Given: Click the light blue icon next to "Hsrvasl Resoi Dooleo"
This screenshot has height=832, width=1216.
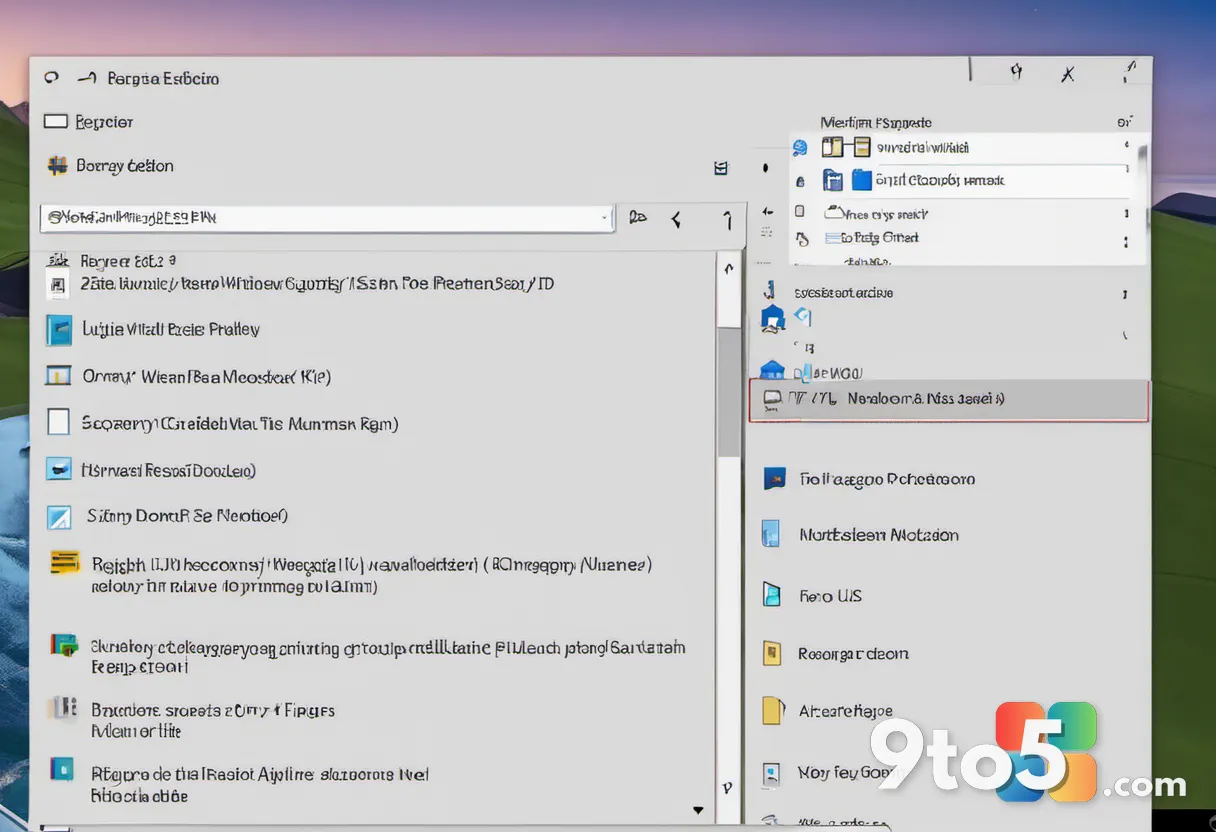Looking at the screenshot, I should [x=59, y=470].
